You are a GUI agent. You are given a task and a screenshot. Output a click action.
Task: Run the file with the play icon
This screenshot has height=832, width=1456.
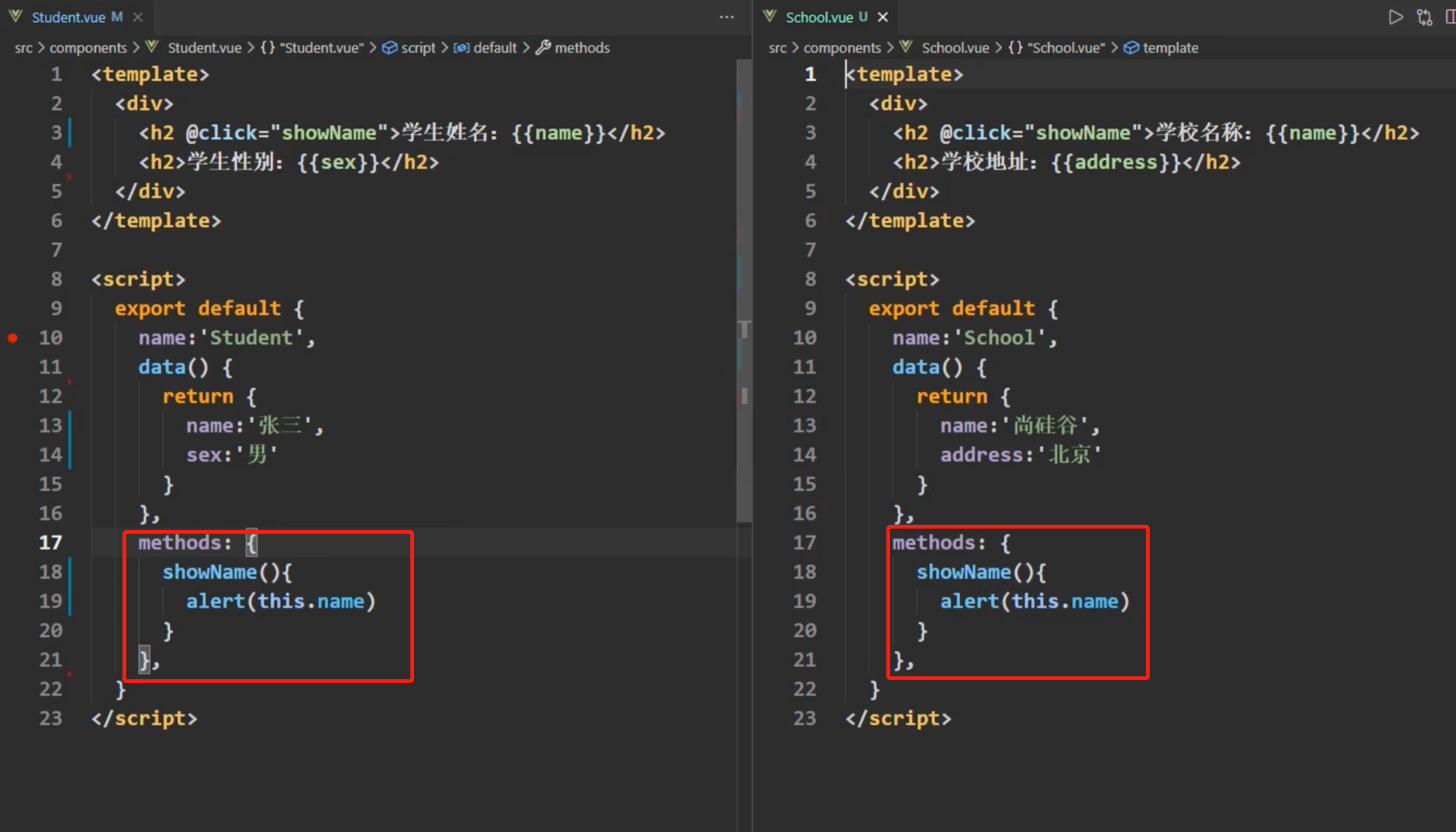(x=1395, y=16)
